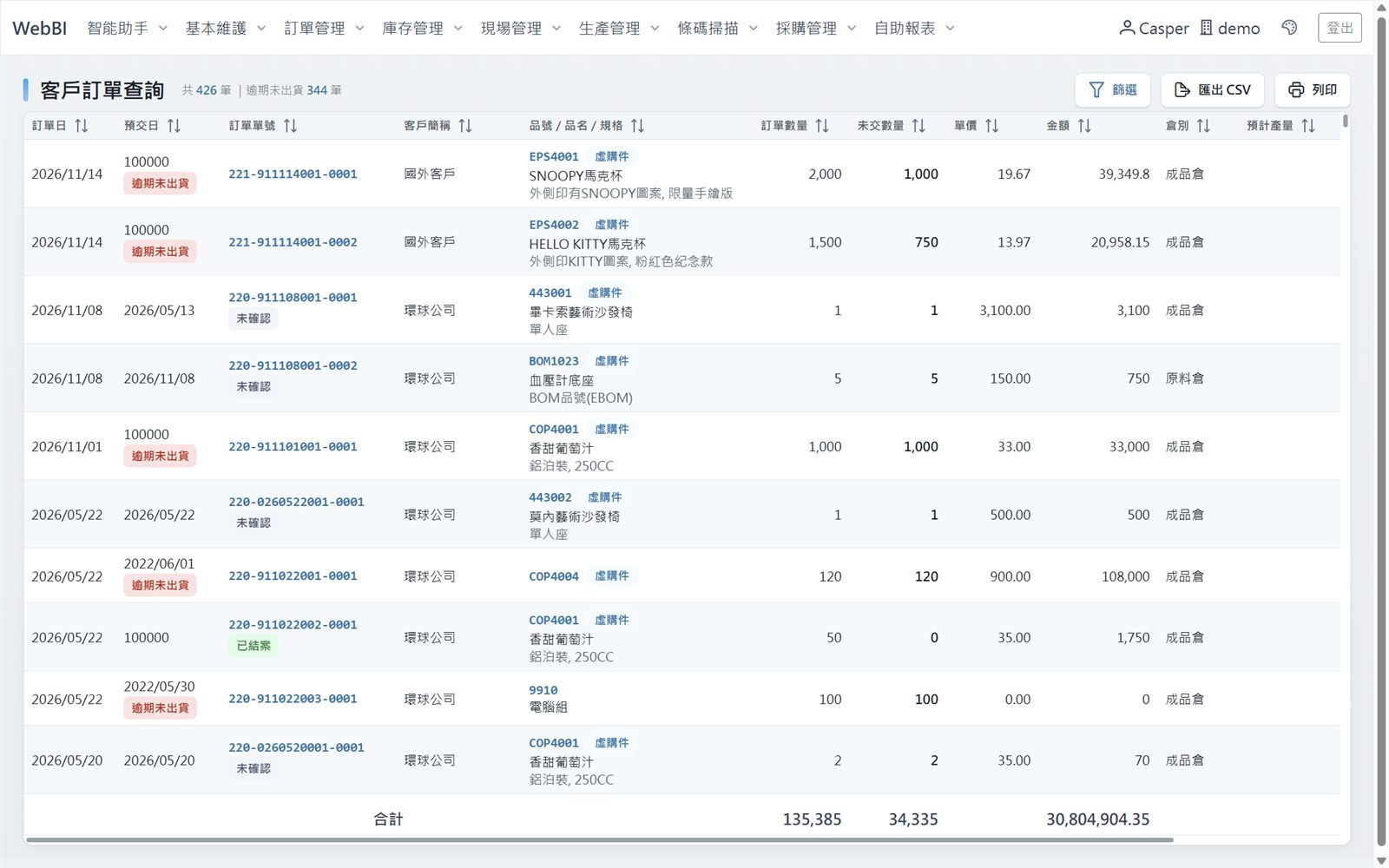Screen dimensions: 1389x868
Task: Expand the 智能助手 menu
Action: point(127,28)
